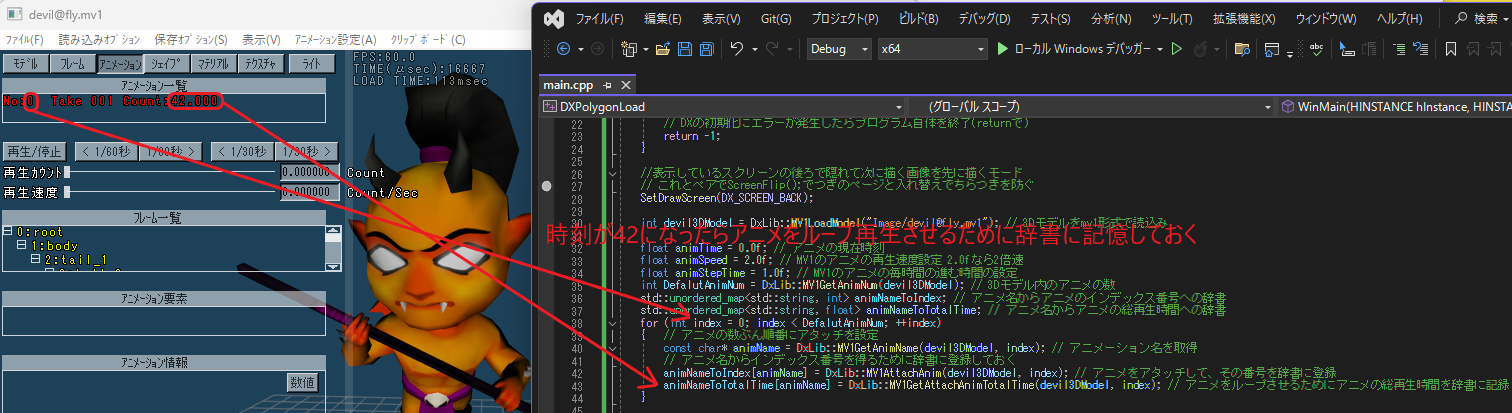Open the x64 platform dropdown

(932, 49)
